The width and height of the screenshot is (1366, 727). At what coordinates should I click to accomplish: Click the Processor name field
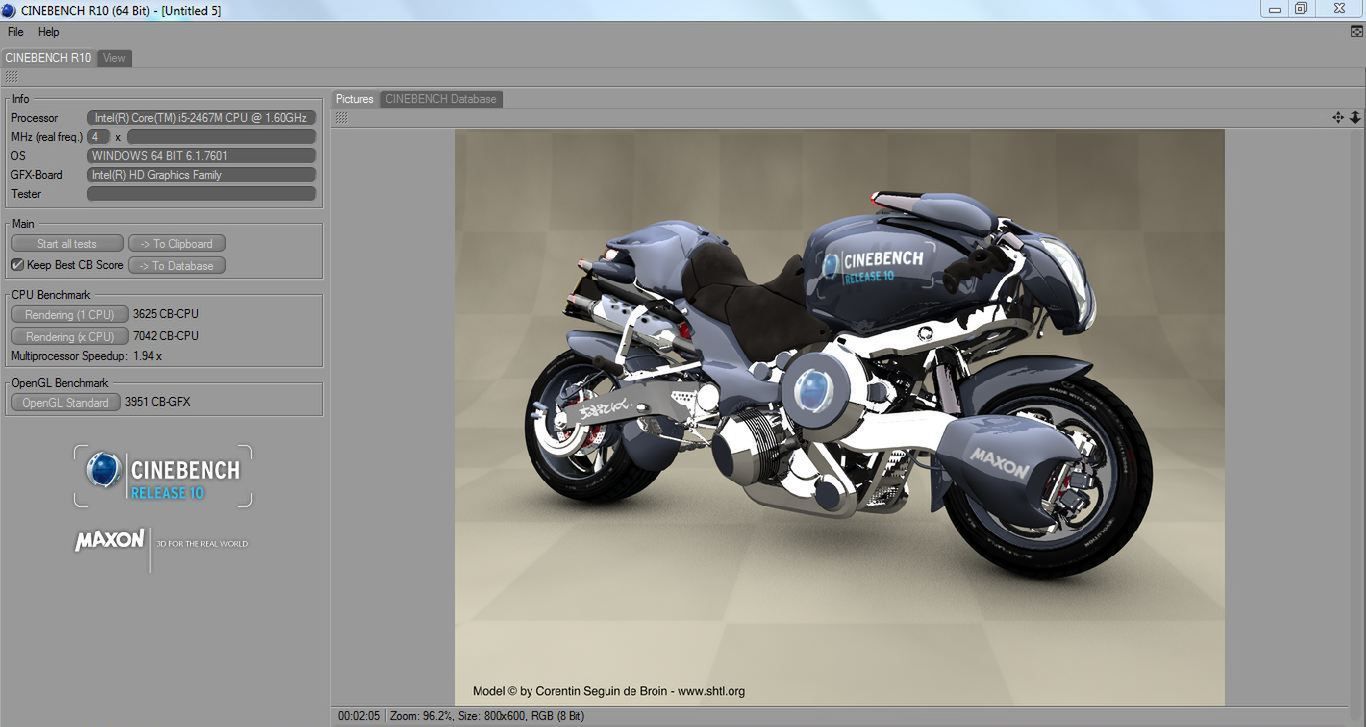click(201, 118)
